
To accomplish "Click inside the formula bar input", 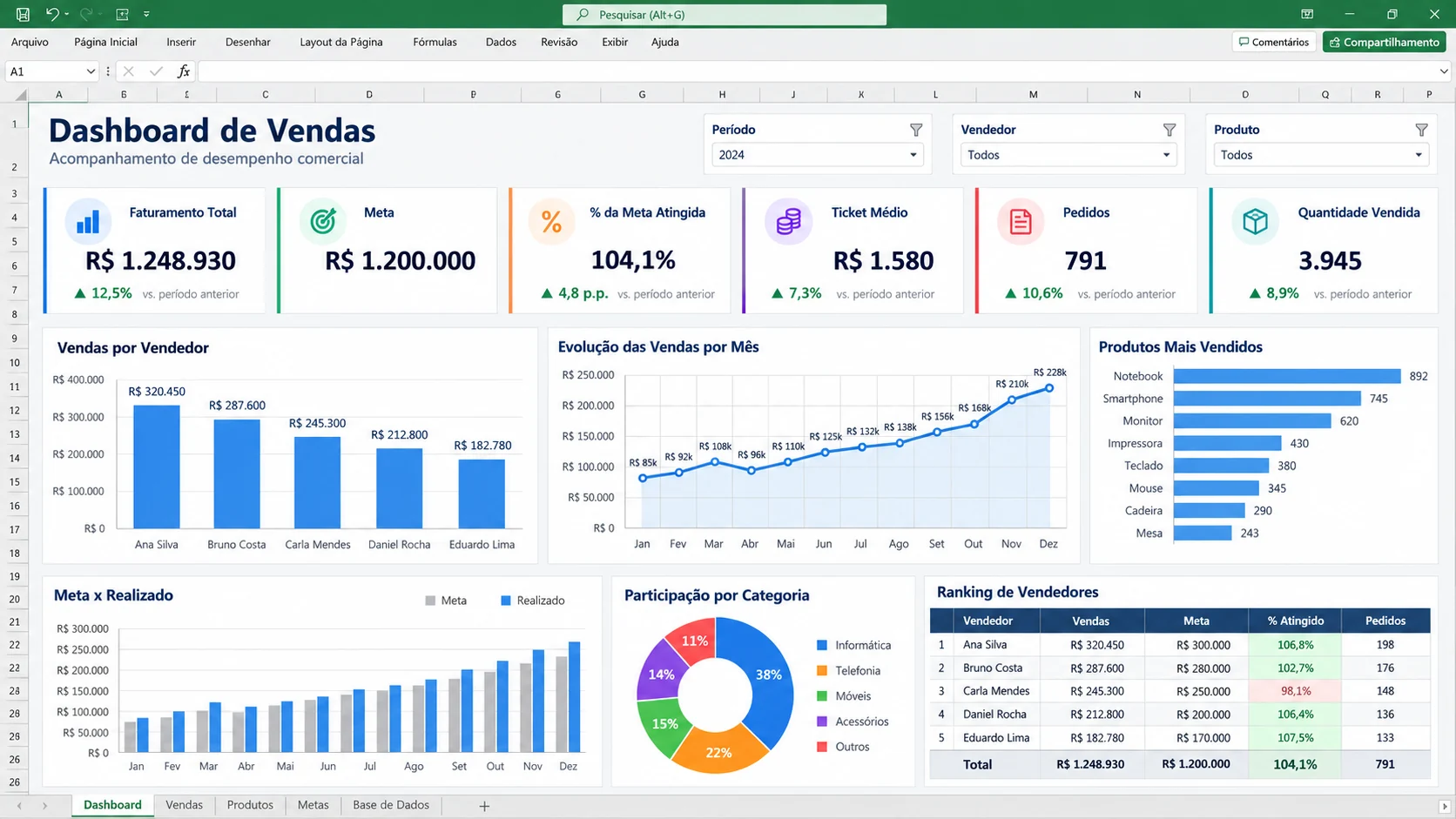I will coord(817,71).
